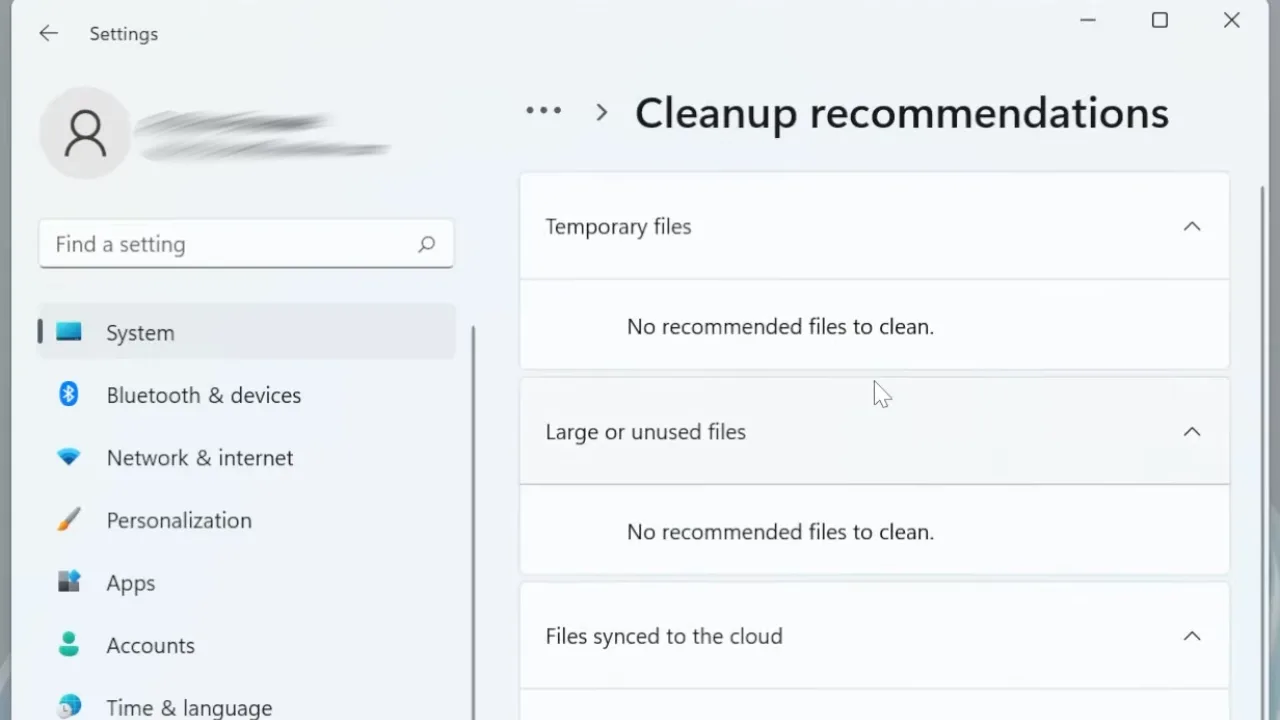The image size is (1280, 720).
Task: Click the user account avatar
Action: click(85, 132)
